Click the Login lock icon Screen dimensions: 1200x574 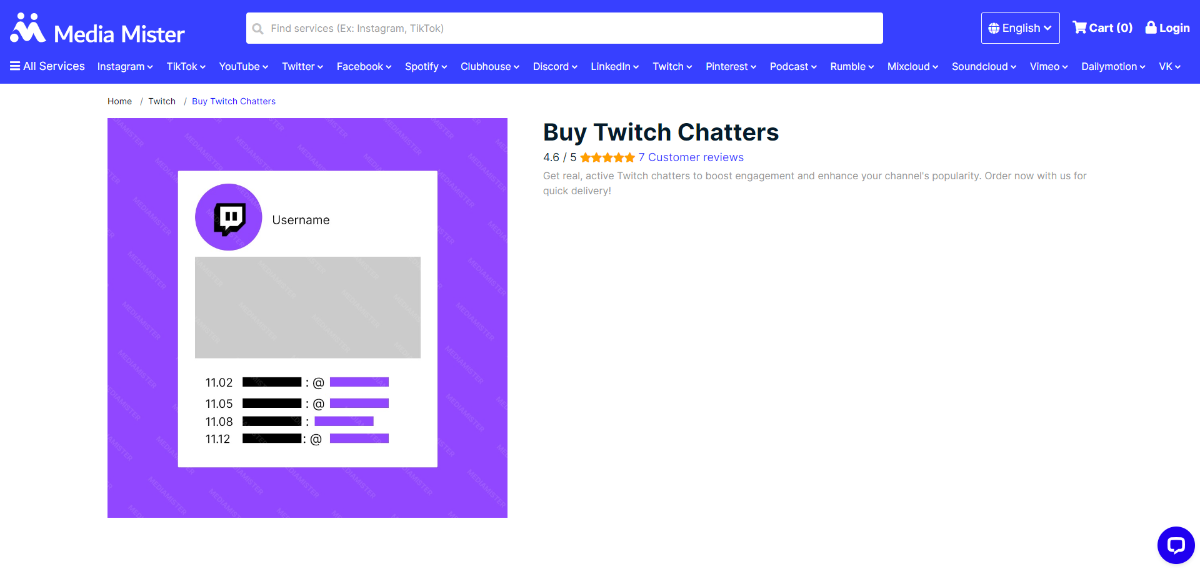click(1151, 28)
